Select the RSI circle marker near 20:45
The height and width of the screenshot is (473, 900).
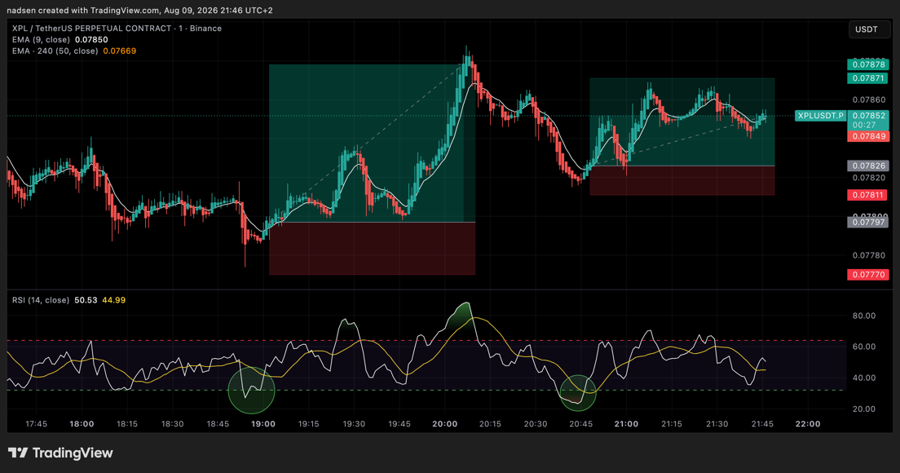tap(578, 393)
